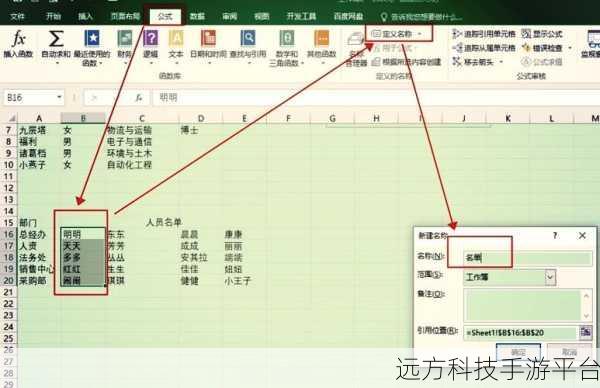Open the Scope (范围) combo box showing 工作簿

pos(509,277)
